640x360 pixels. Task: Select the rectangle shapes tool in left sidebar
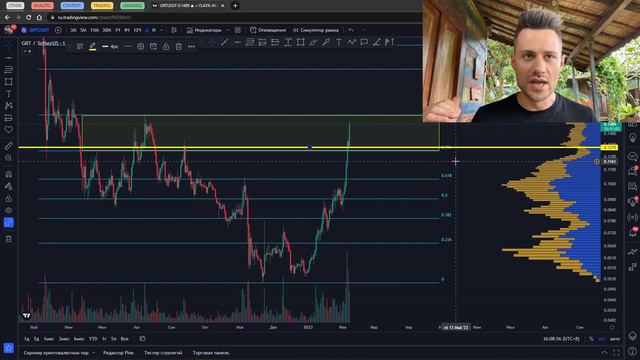click(x=9, y=82)
